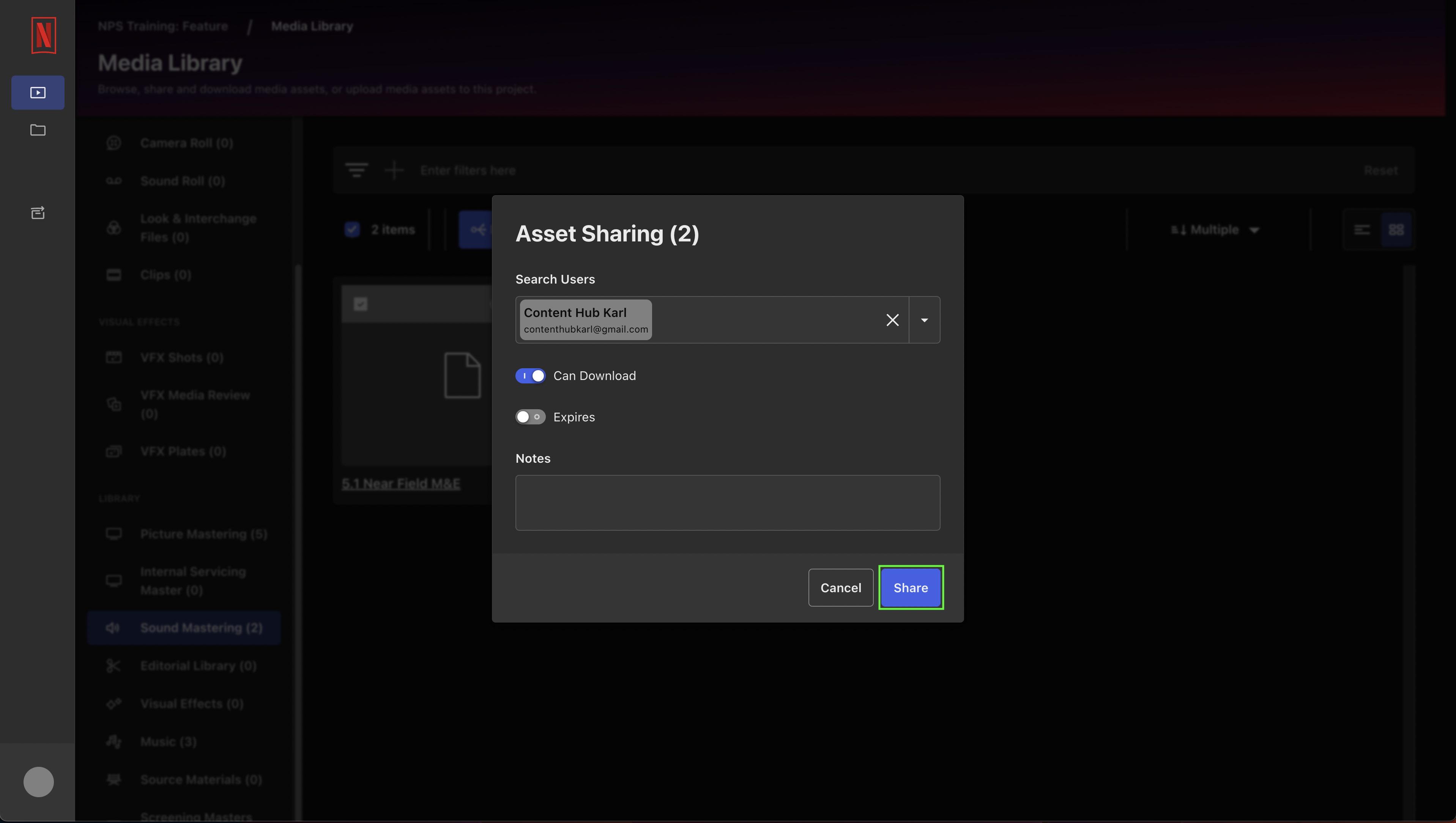Click the Netflix logo icon
The height and width of the screenshot is (823, 1456).
(x=44, y=36)
